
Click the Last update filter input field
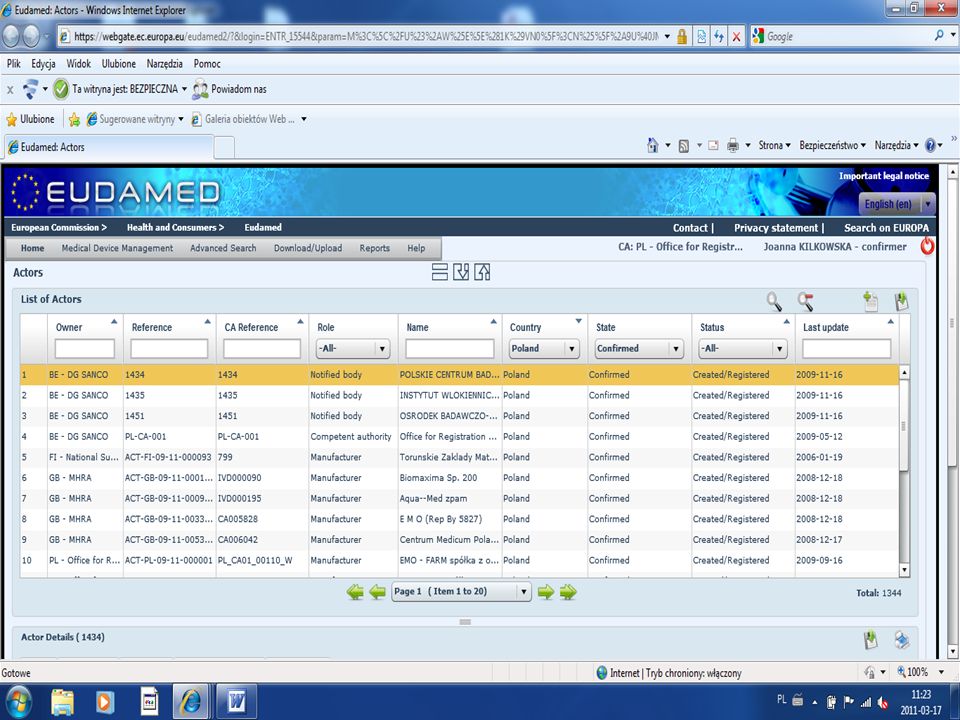tap(846, 349)
